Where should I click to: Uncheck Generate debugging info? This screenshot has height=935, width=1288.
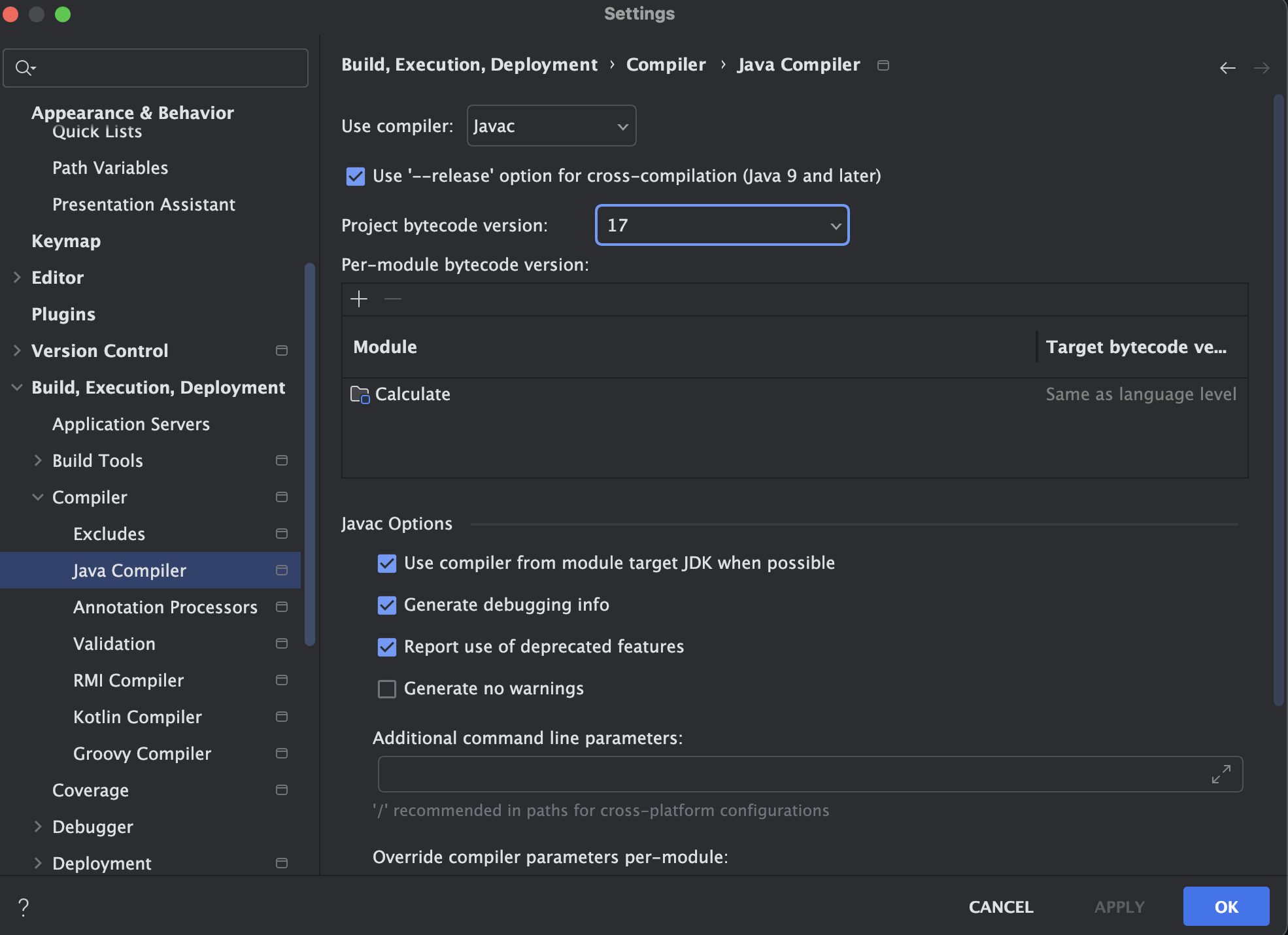[x=387, y=605]
